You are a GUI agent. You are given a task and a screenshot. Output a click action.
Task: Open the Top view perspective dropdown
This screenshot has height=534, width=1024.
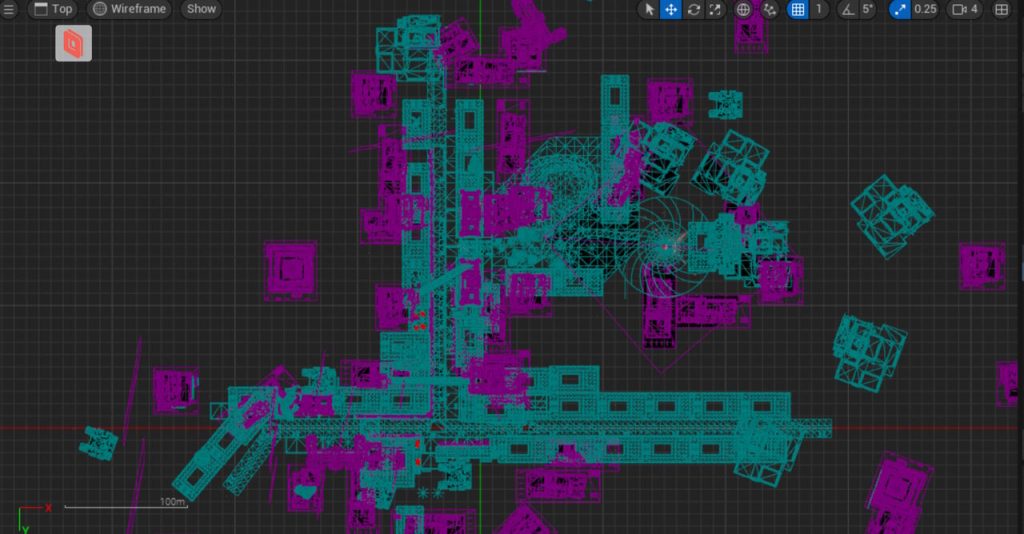click(x=52, y=9)
